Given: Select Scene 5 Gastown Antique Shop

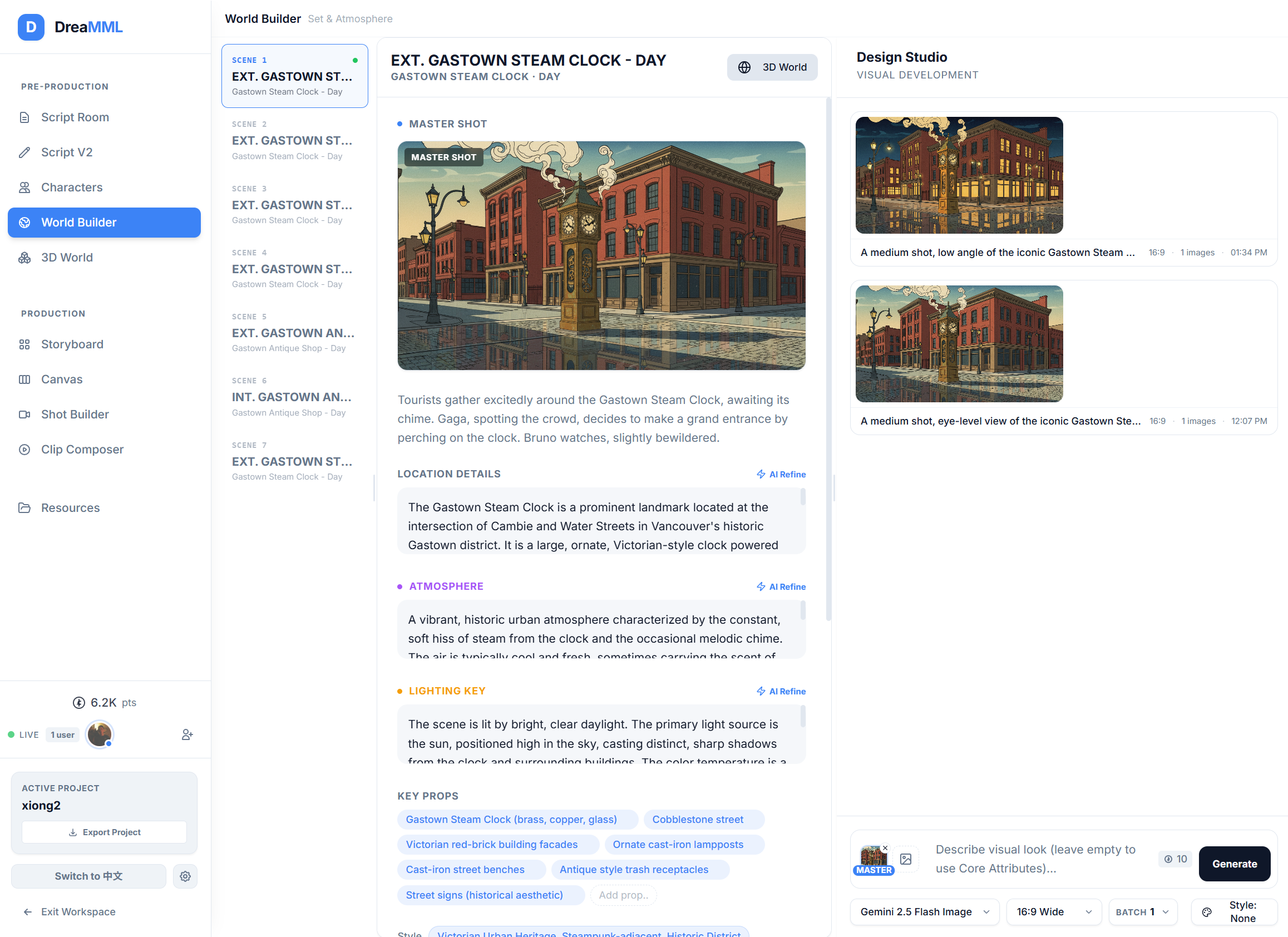Looking at the screenshot, I should [294, 332].
